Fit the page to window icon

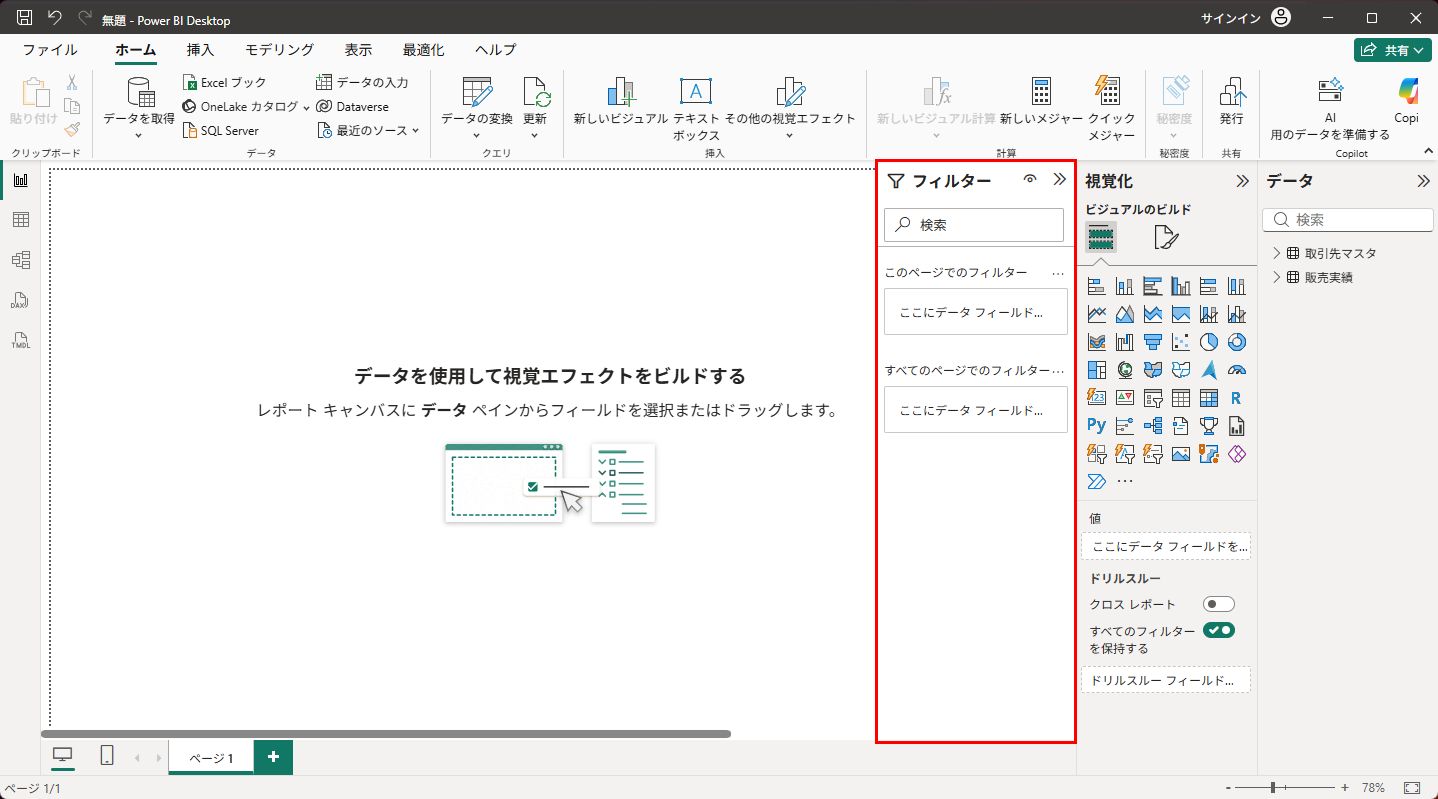pos(1412,788)
